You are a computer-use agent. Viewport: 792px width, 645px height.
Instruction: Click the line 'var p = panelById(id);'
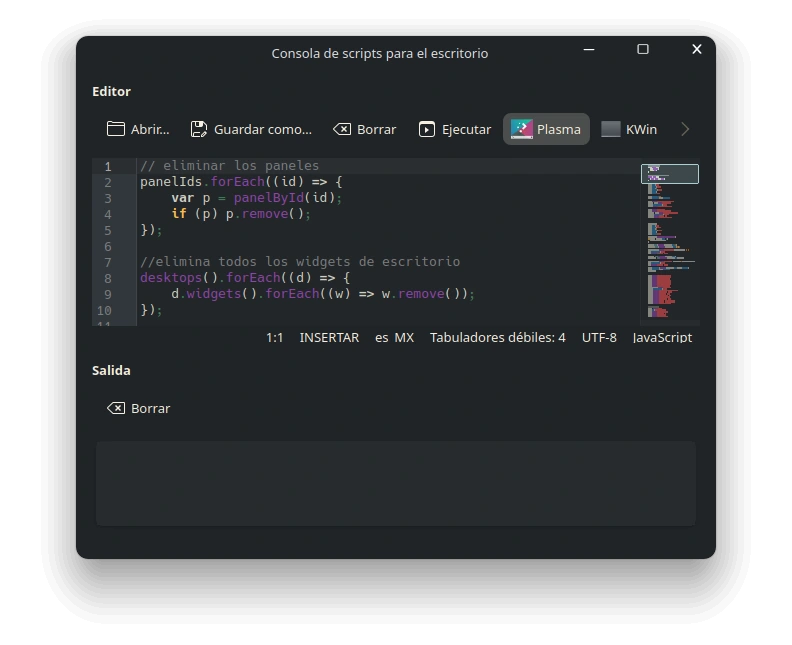click(x=257, y=198)
